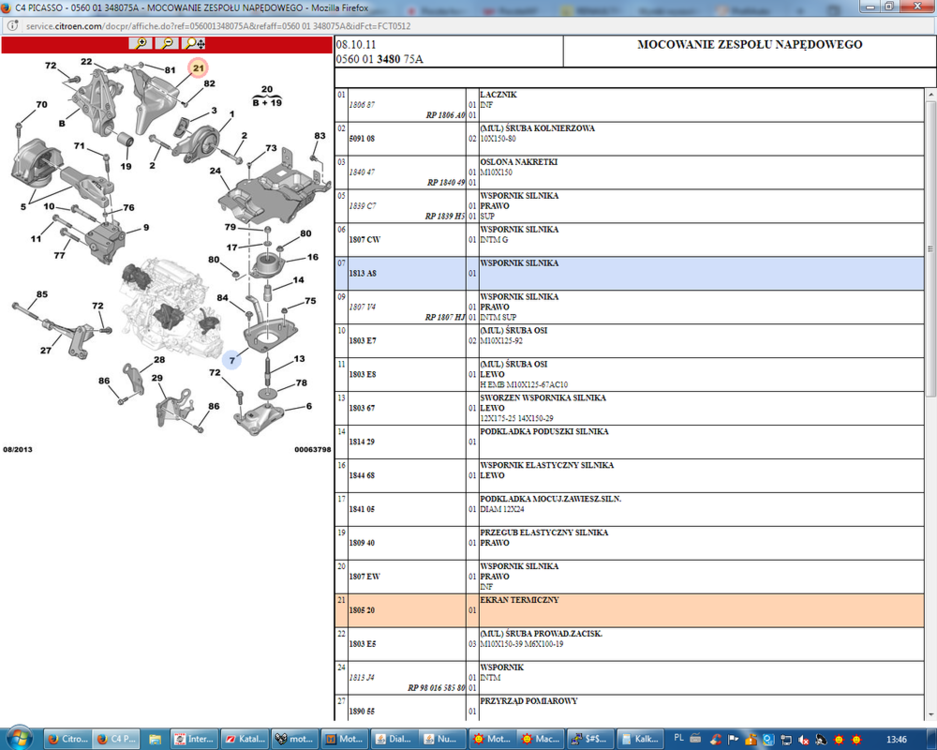
Task: Click callout number 29 on the diagram
Action: point(157,378)
